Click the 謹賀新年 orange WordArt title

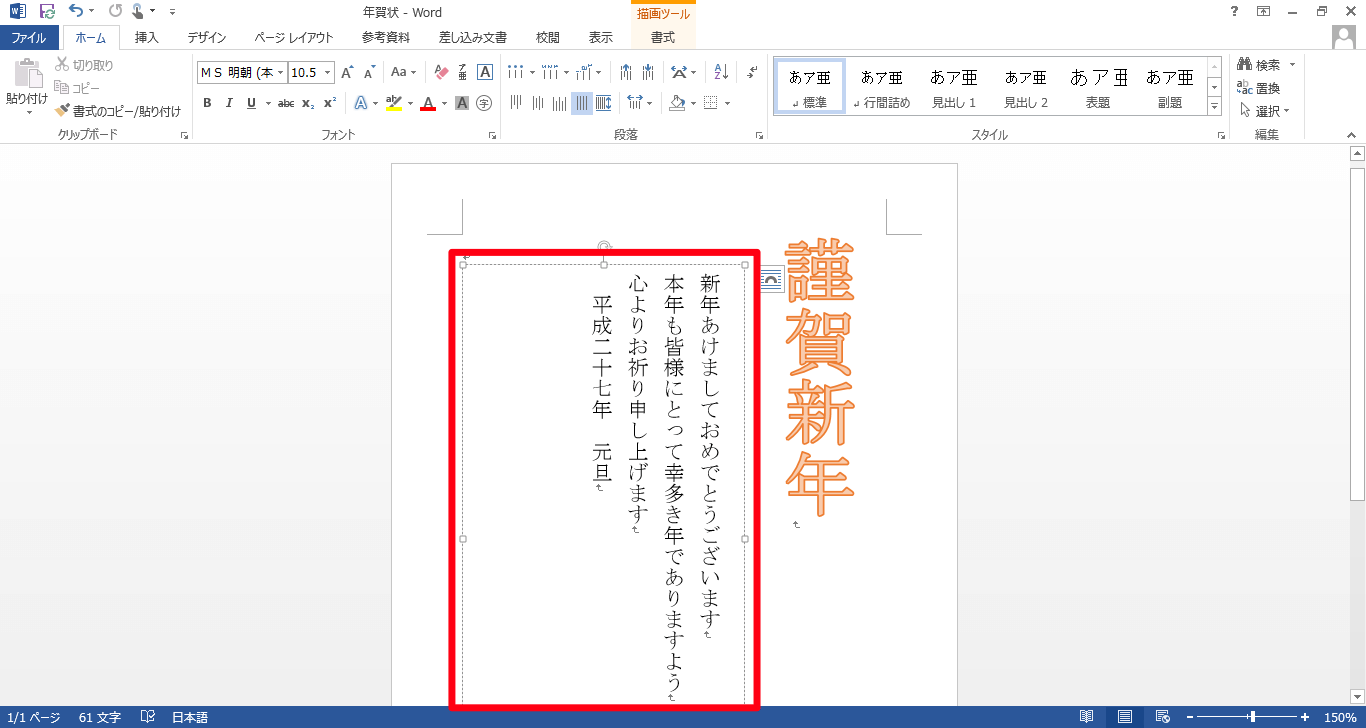click(x=819, y=380)
